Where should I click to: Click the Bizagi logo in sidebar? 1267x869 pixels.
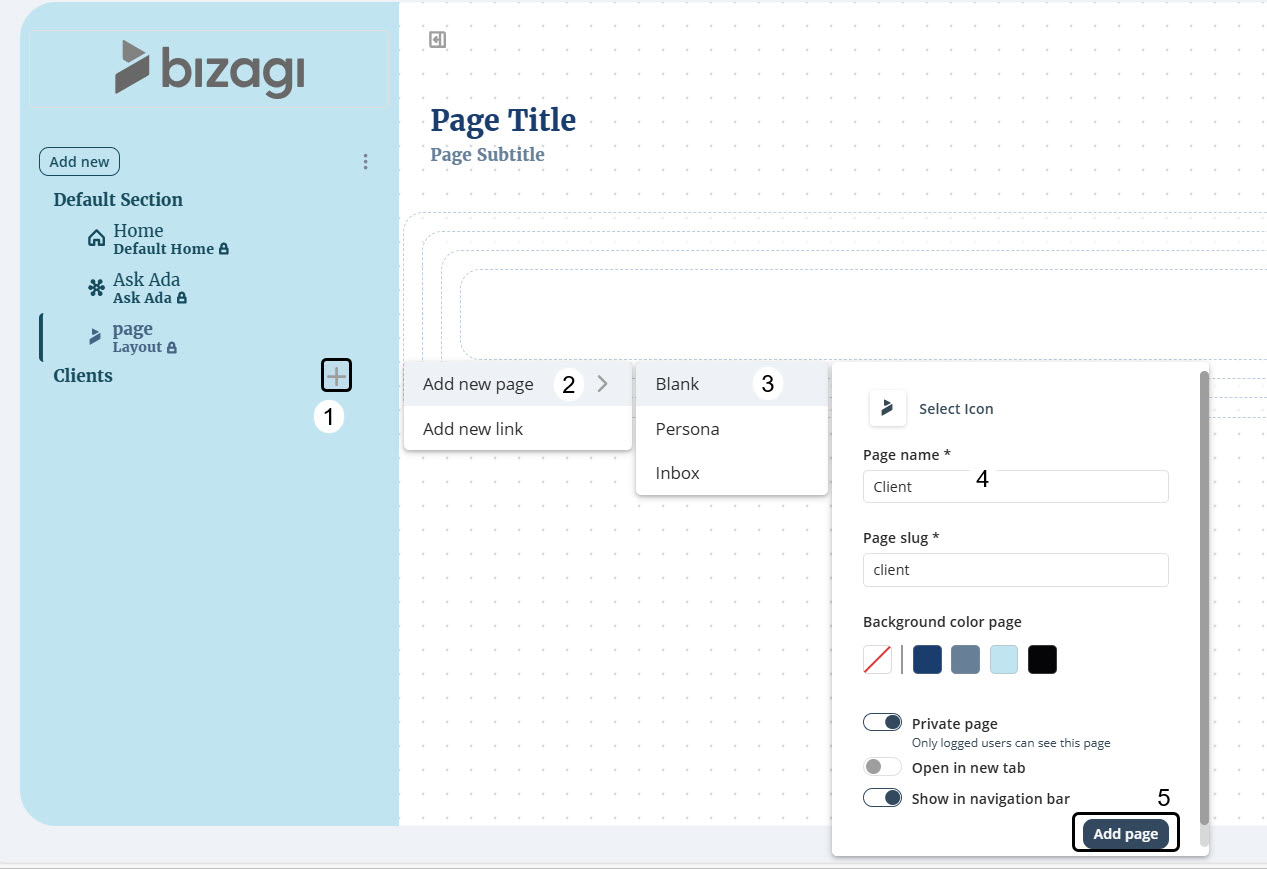(210, 68)
